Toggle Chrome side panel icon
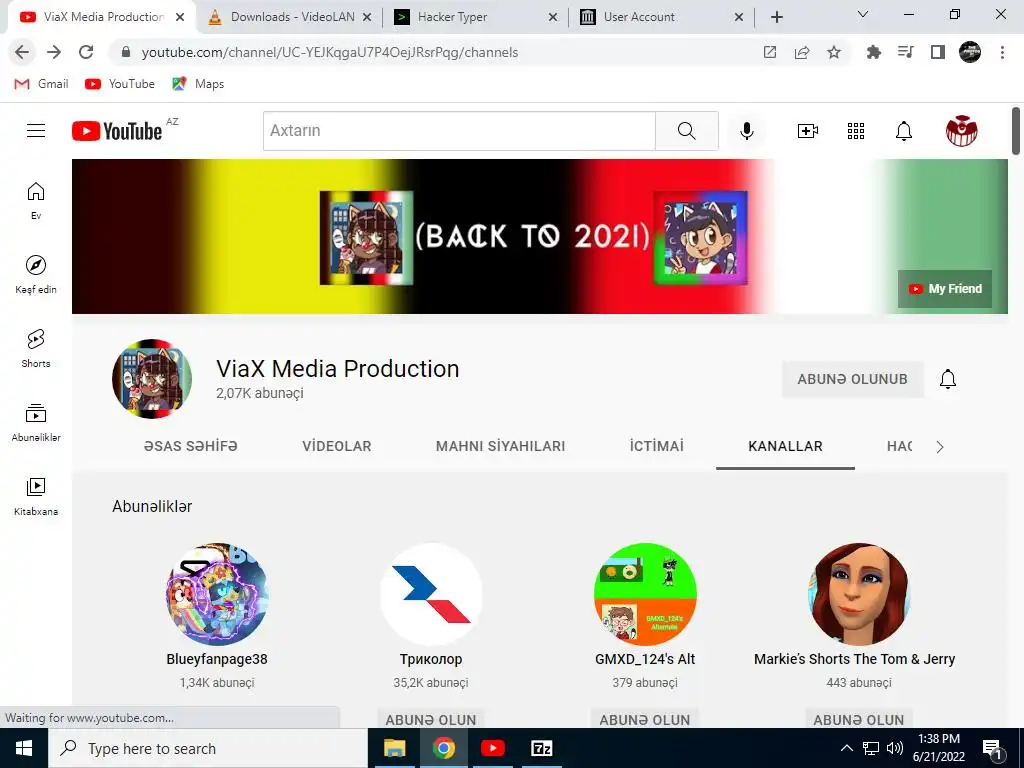The image size is (1024, 768). pyautogui.click(x=938, y=52)
